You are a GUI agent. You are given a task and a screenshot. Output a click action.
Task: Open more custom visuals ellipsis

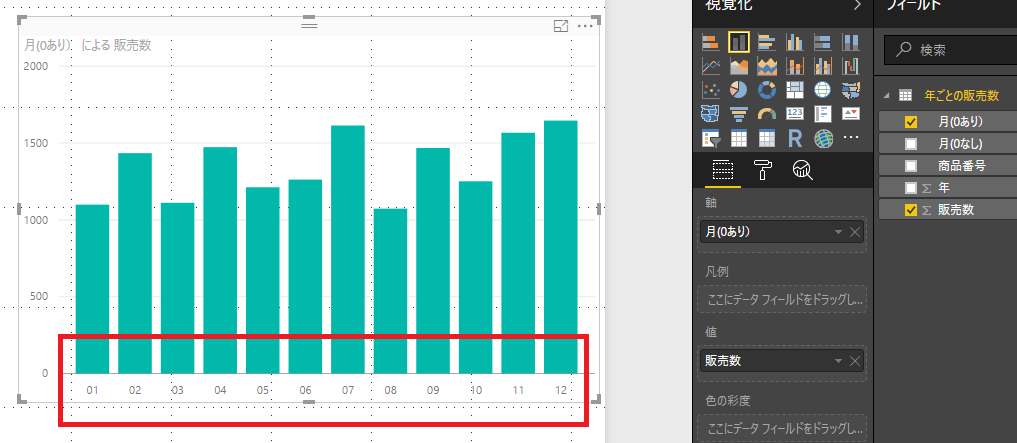pos(850,138)
